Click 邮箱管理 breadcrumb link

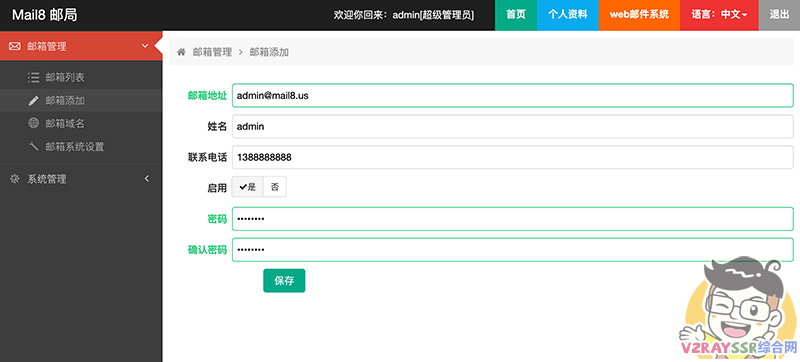pyautogui.click(x=212, y=52)
